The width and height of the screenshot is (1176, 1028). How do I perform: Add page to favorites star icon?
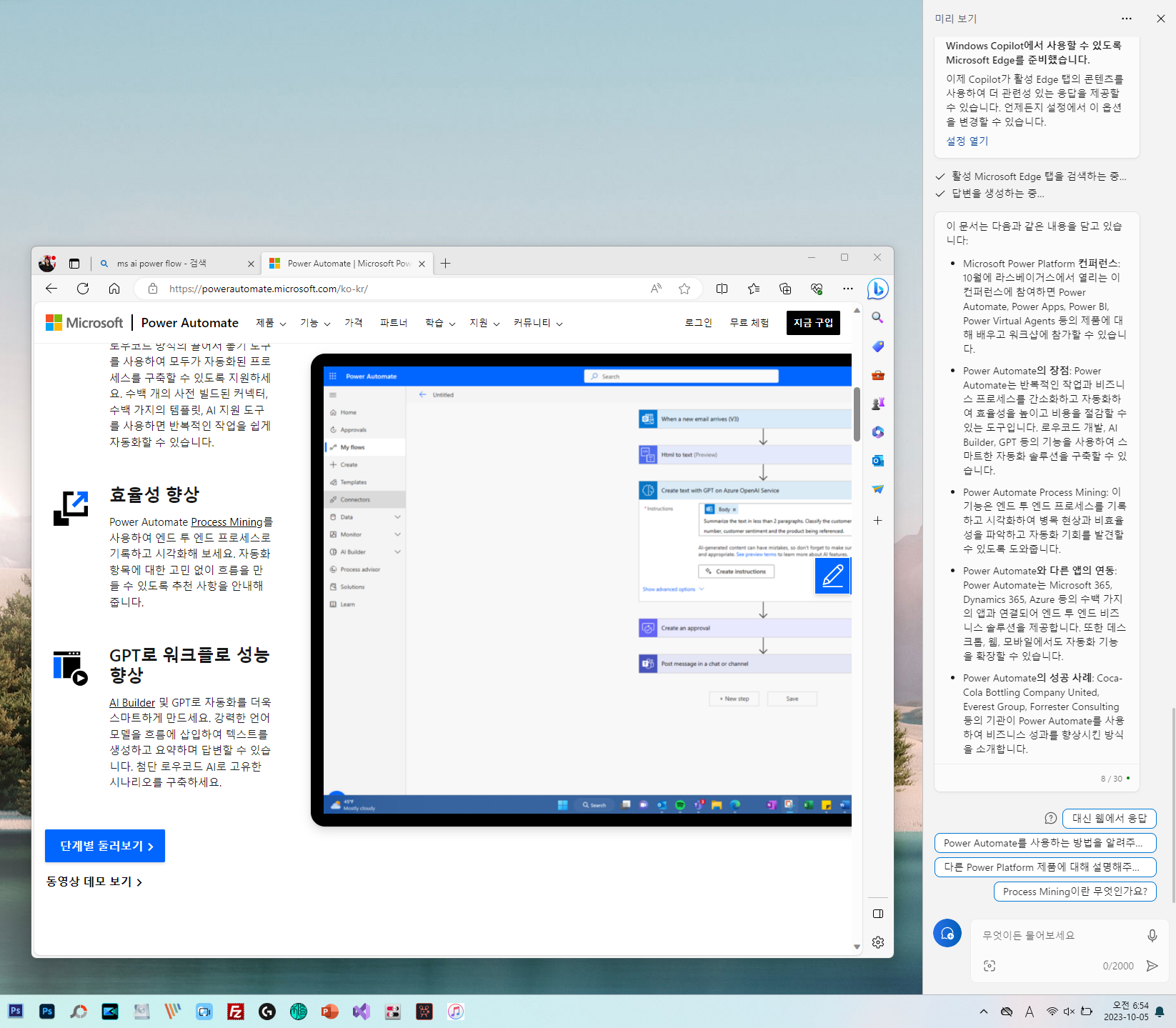(684, 289)
